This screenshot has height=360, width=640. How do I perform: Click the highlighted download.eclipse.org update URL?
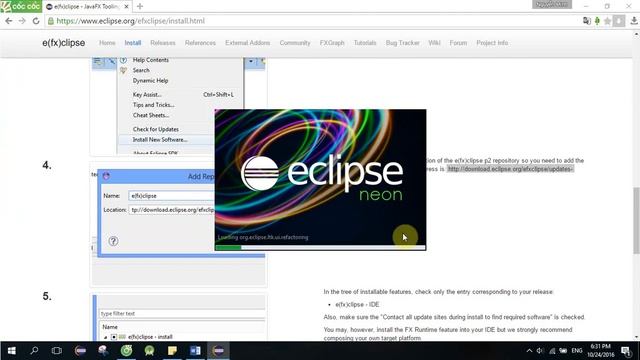tap(510, 169)
